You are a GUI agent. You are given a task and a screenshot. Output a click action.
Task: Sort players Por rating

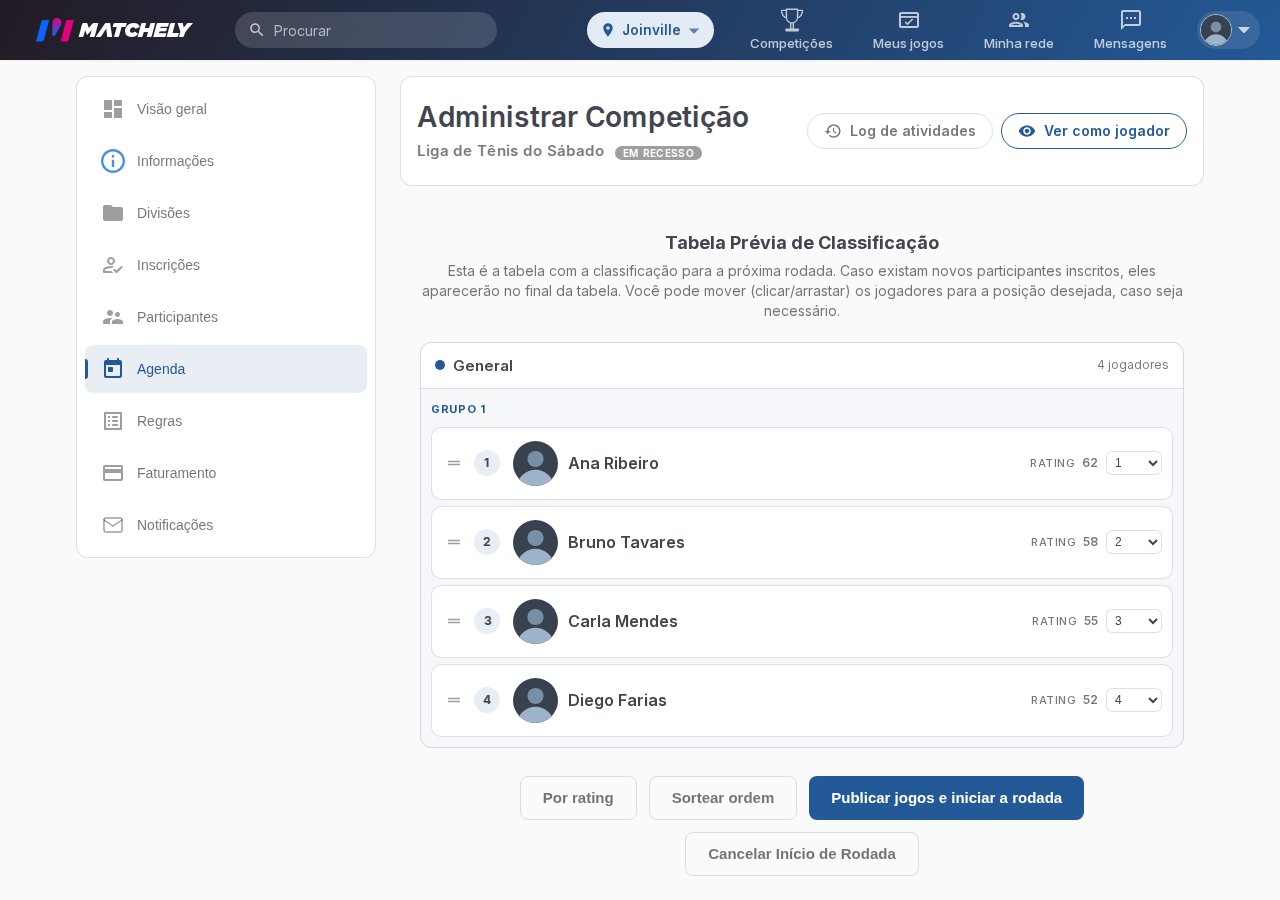click(578, 798)
